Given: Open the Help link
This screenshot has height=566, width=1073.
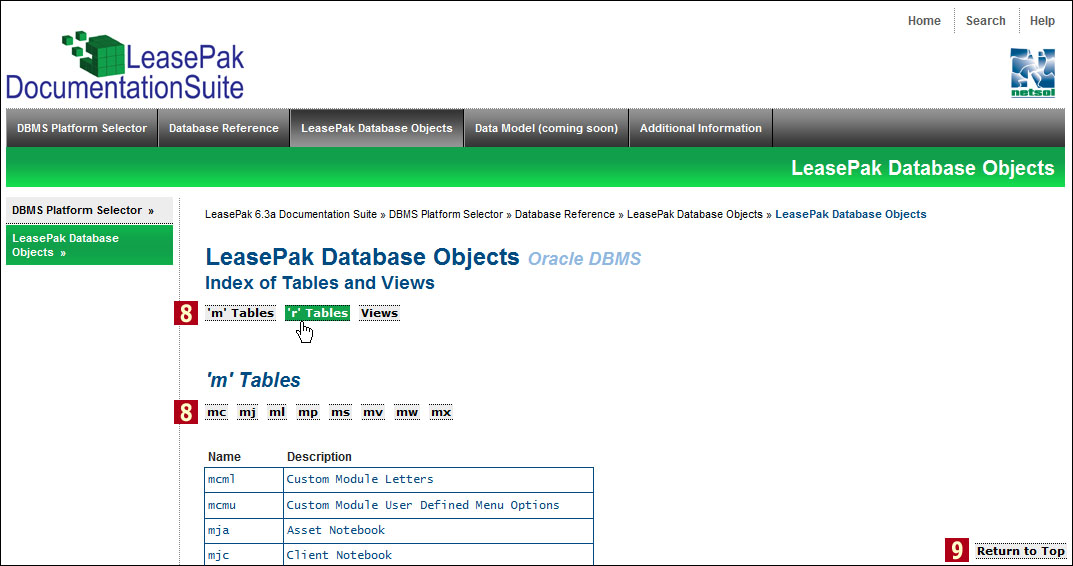Looking at the screenshot, I should 1042,21.
